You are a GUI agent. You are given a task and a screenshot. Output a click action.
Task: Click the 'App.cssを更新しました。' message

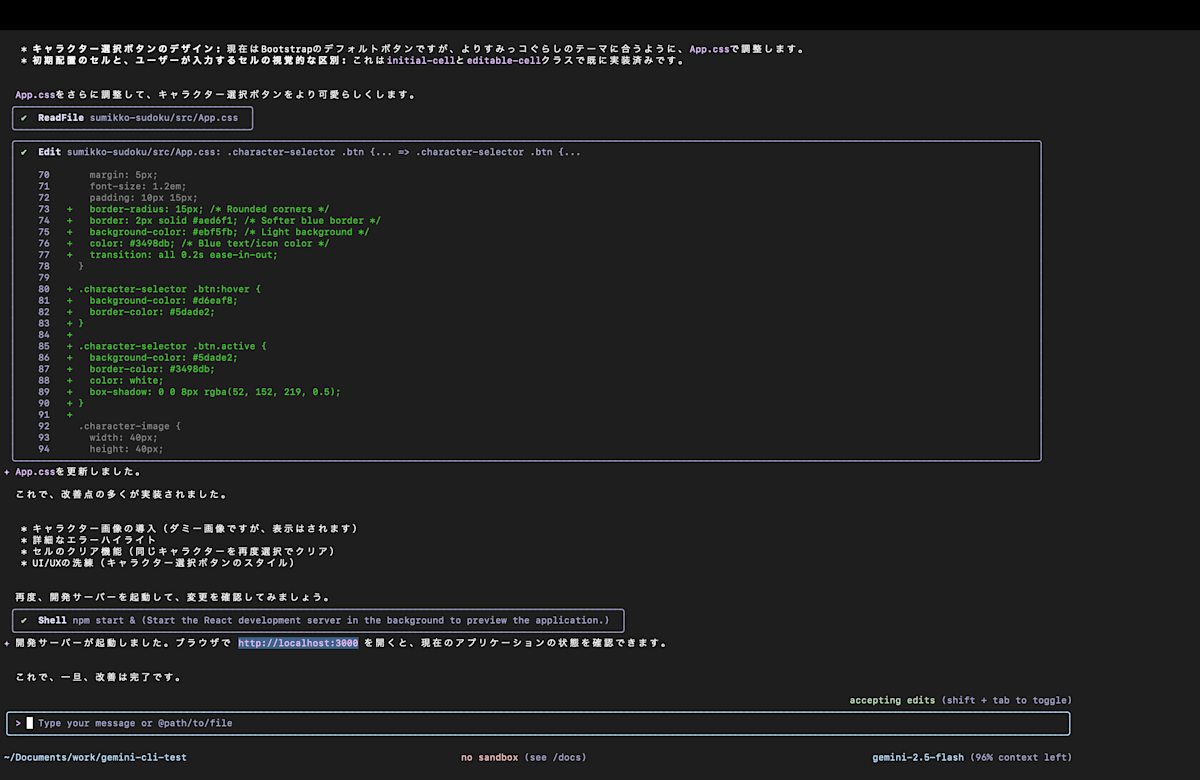click(78, 471)
